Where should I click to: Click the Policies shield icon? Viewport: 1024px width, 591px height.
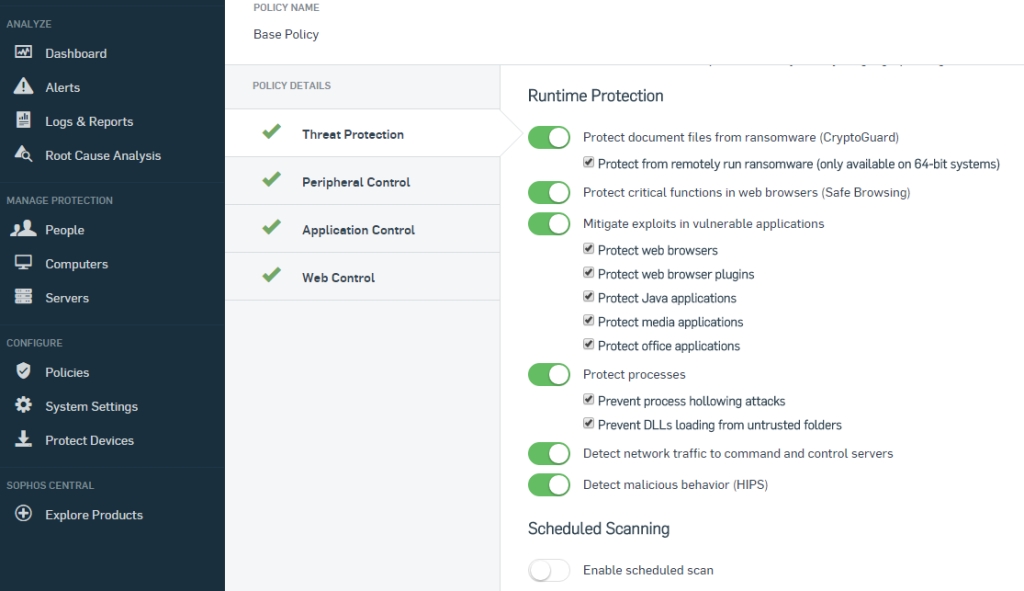pos(24,372)
